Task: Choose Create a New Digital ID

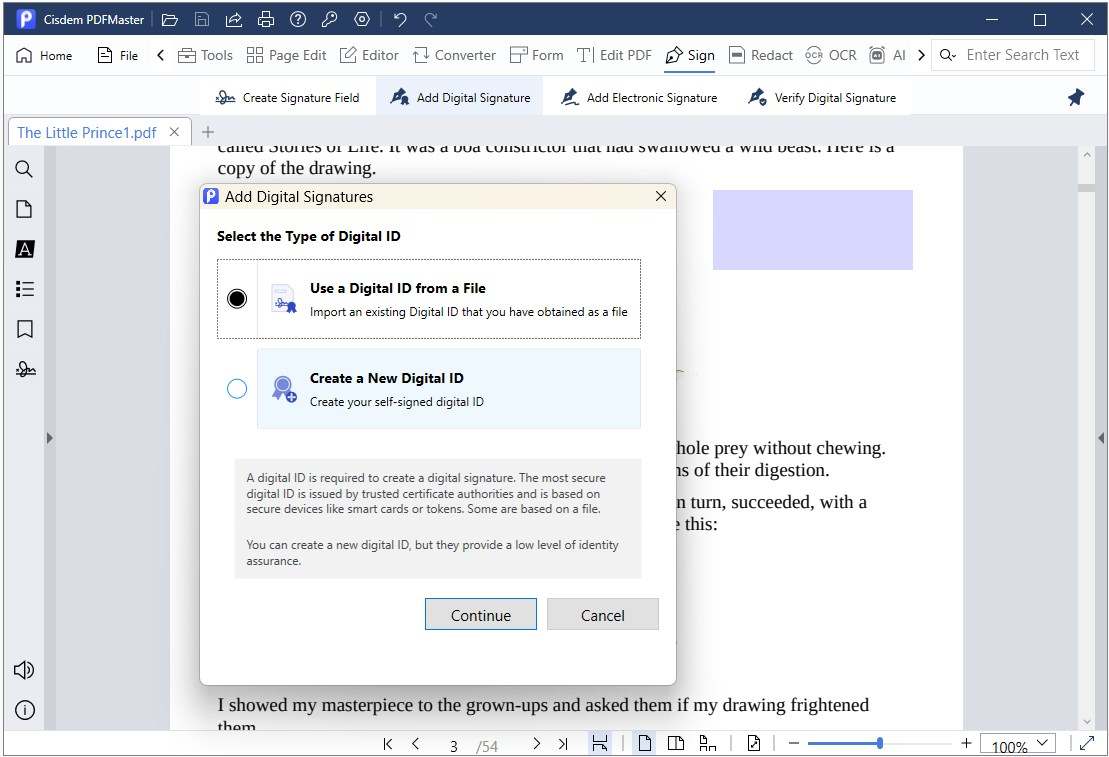Action: pyautogui.click(x=237, y=389)
